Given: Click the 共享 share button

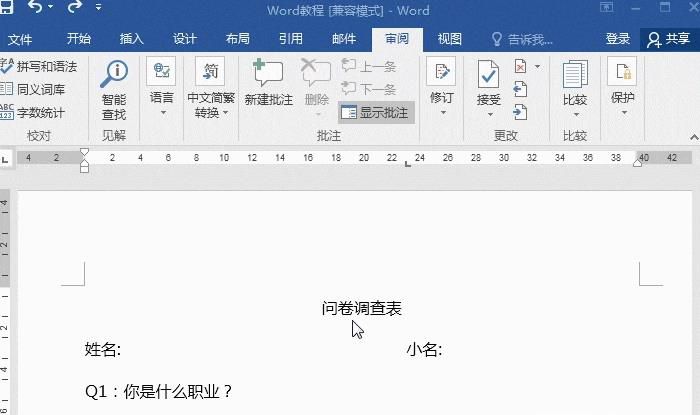Looking at the screenshot, I should pos(669,39).
